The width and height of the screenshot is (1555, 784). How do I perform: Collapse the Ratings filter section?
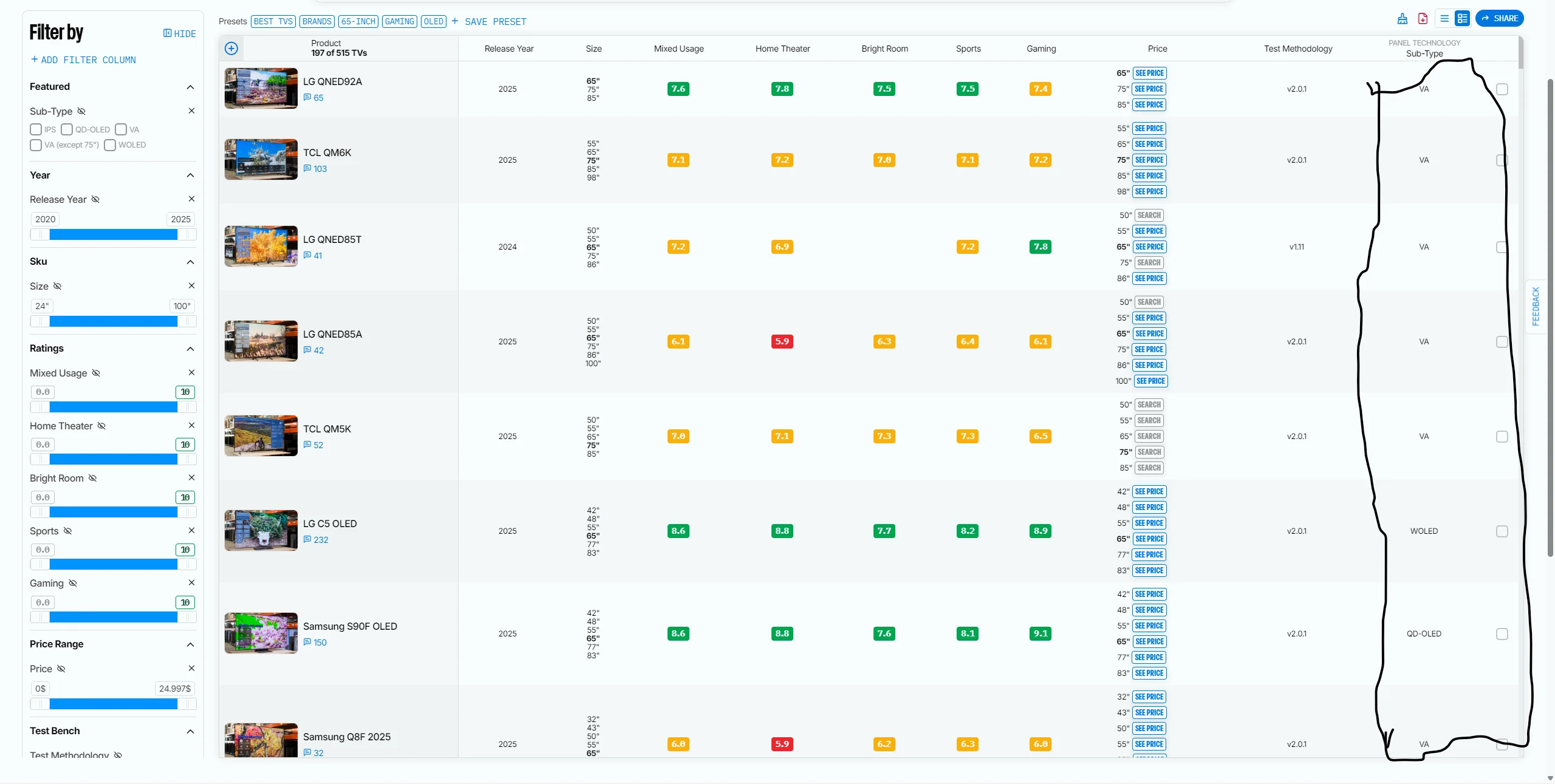click(190, 349)
